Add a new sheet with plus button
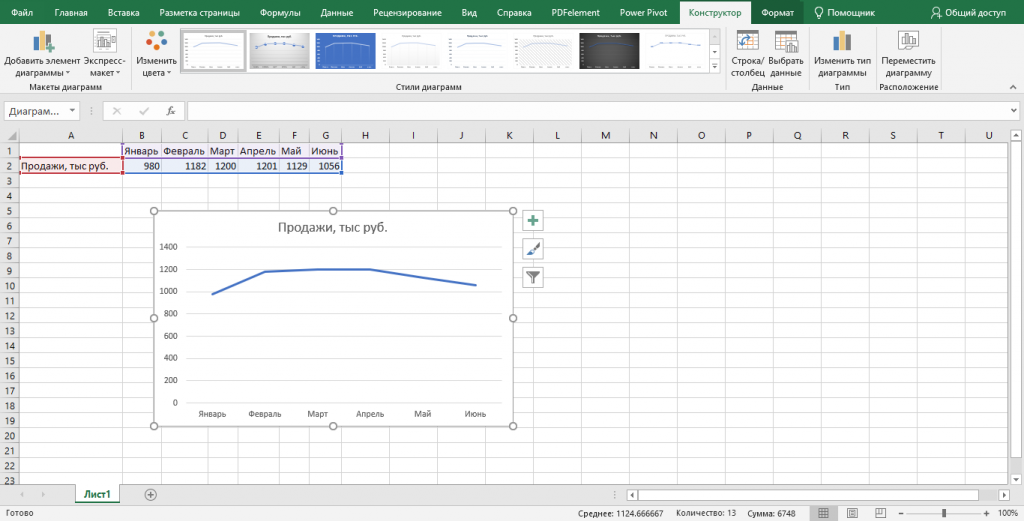This screenshot has height=521, width=1024. tap(151, 495)
